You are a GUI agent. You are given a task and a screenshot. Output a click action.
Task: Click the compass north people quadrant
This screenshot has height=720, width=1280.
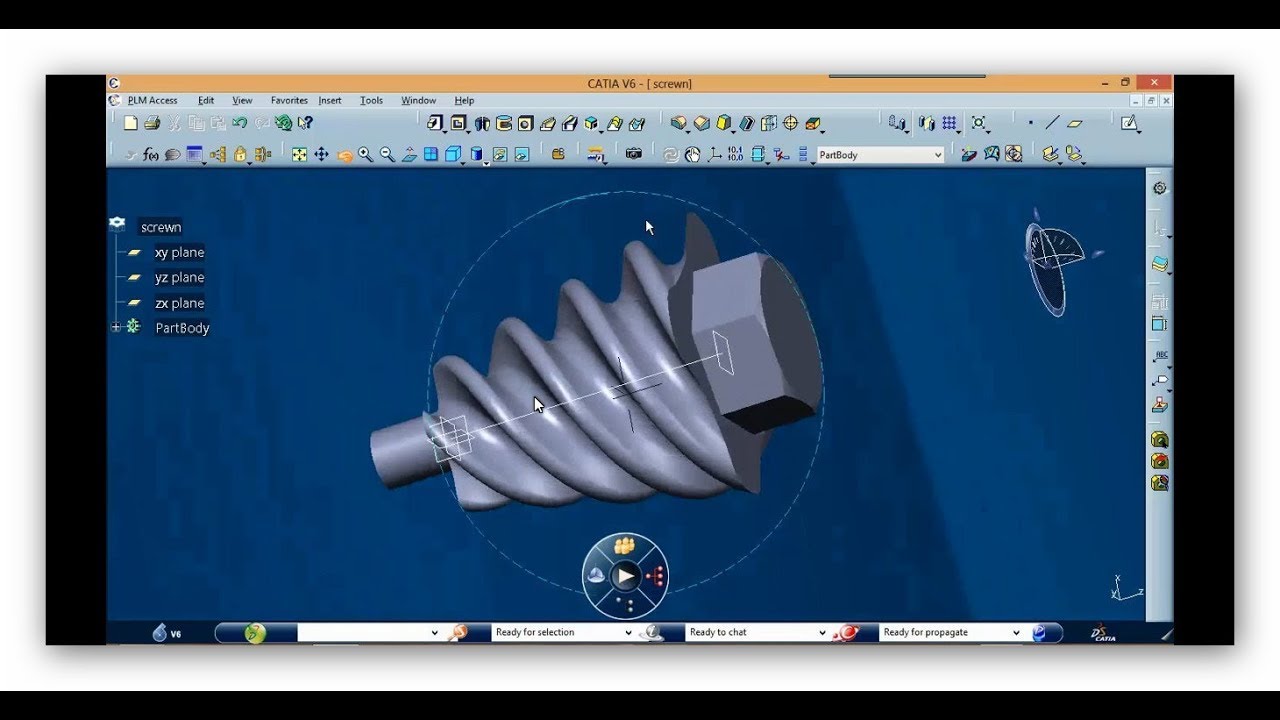(625, 546)
